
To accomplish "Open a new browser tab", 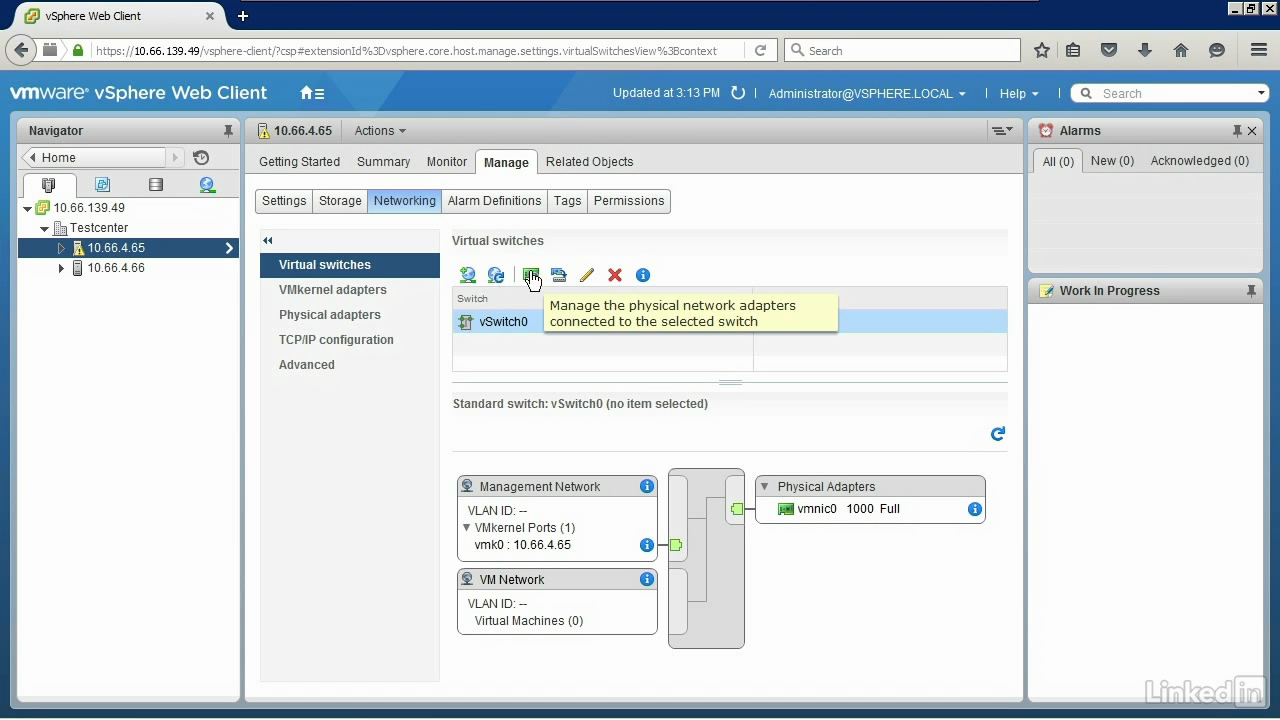I will click(x=243, y=16).
